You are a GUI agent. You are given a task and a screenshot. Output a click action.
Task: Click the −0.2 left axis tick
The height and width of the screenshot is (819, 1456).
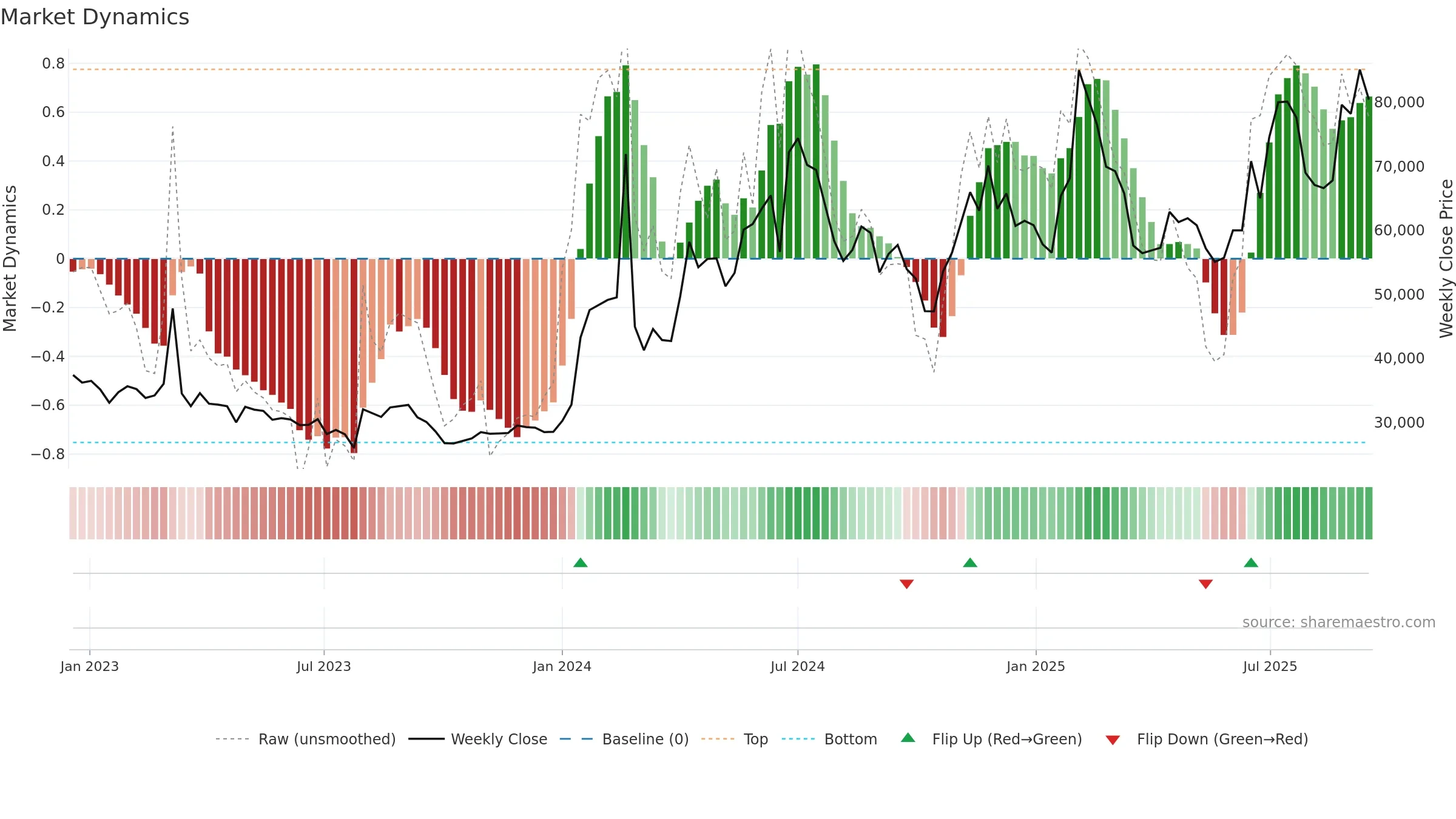click(x=48, y=307)
